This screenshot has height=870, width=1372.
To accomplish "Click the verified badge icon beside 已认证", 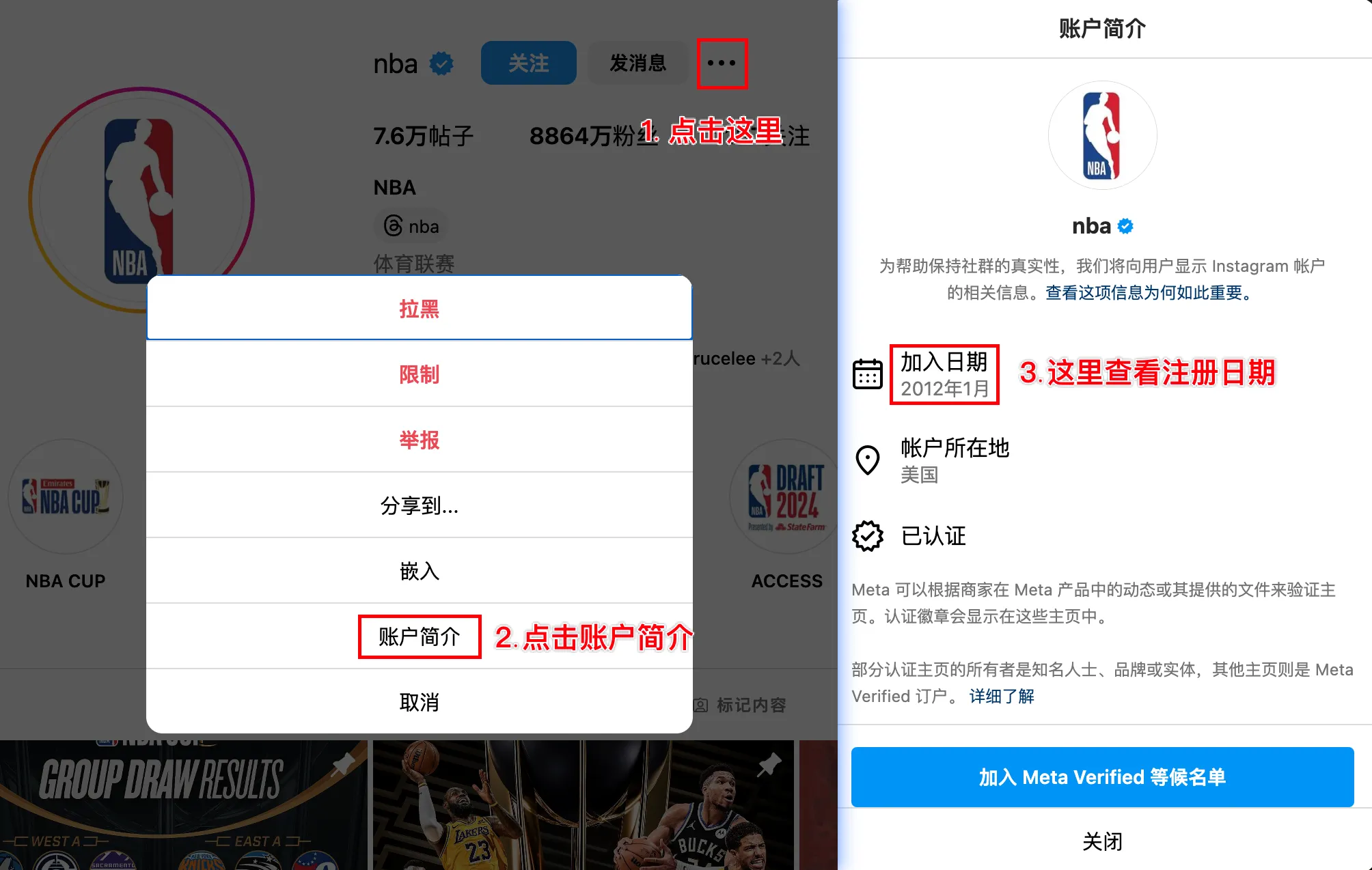I will pyautogui.click(x=868, y=536).
